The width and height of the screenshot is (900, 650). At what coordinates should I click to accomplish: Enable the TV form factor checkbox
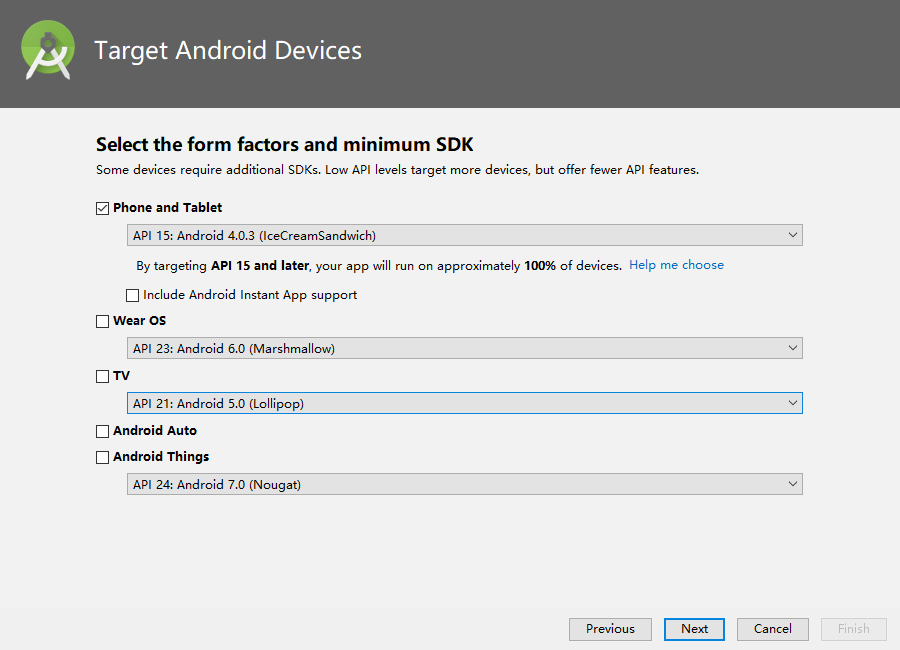click(x=102, y=376)
